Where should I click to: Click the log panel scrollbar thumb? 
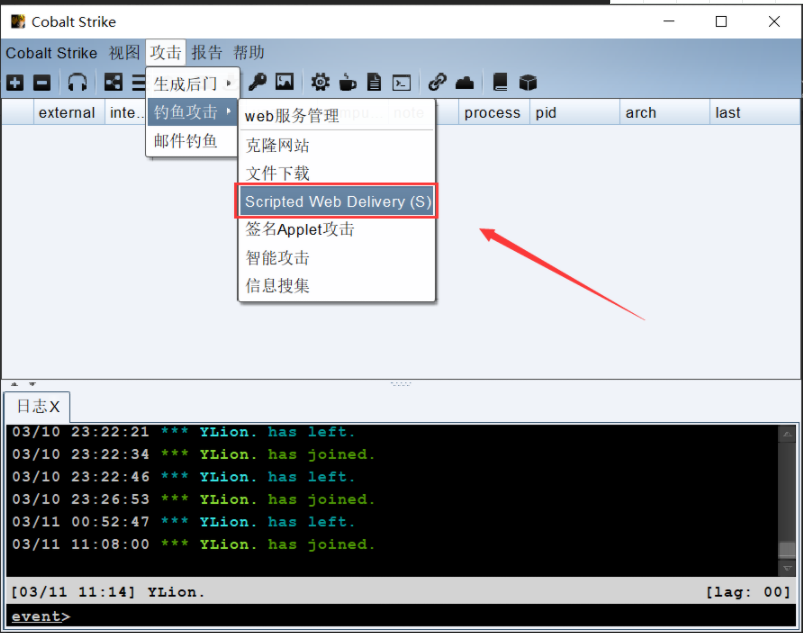(787, 550)
